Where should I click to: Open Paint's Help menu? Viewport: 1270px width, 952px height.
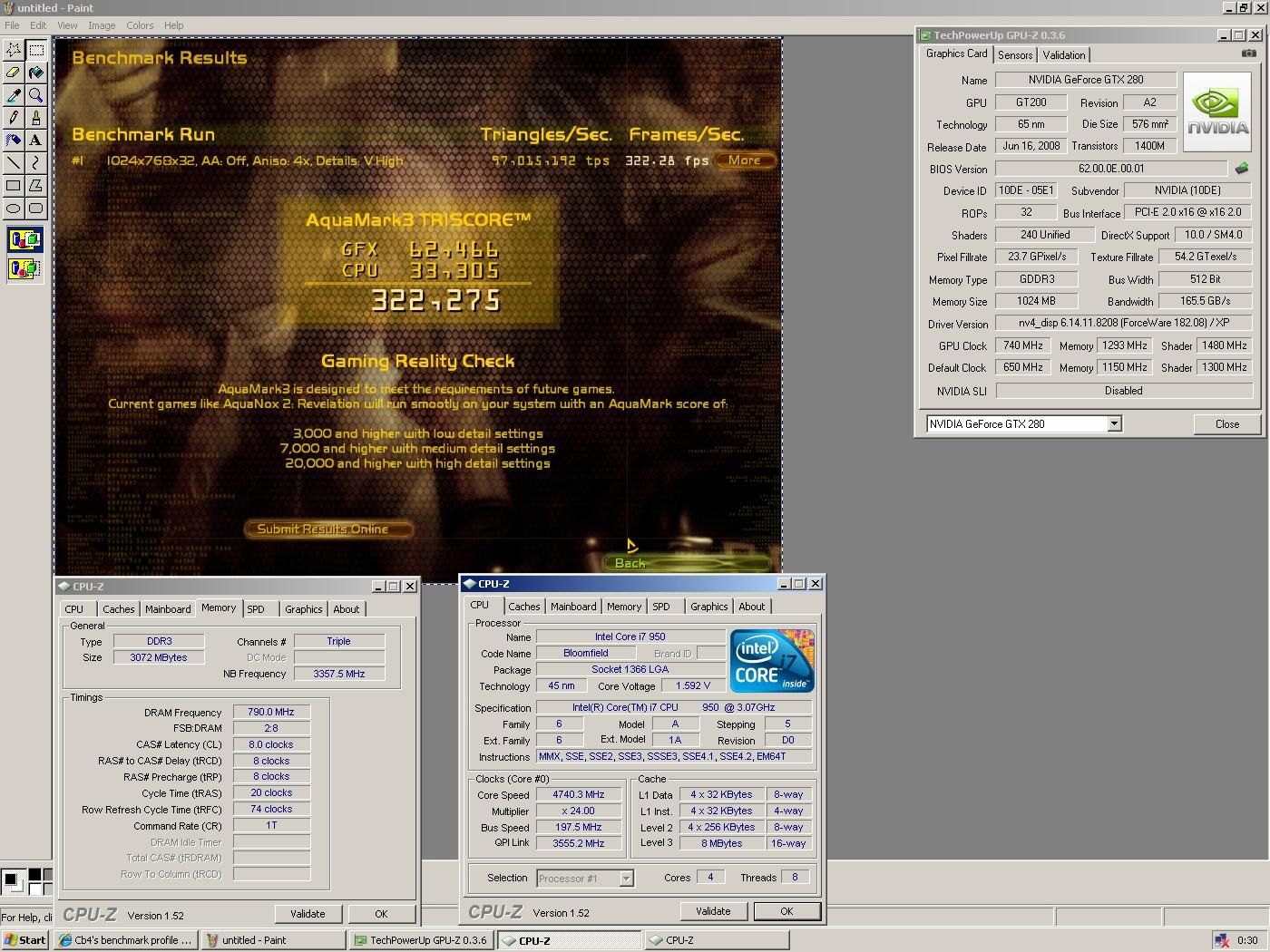tap(173, 25)
